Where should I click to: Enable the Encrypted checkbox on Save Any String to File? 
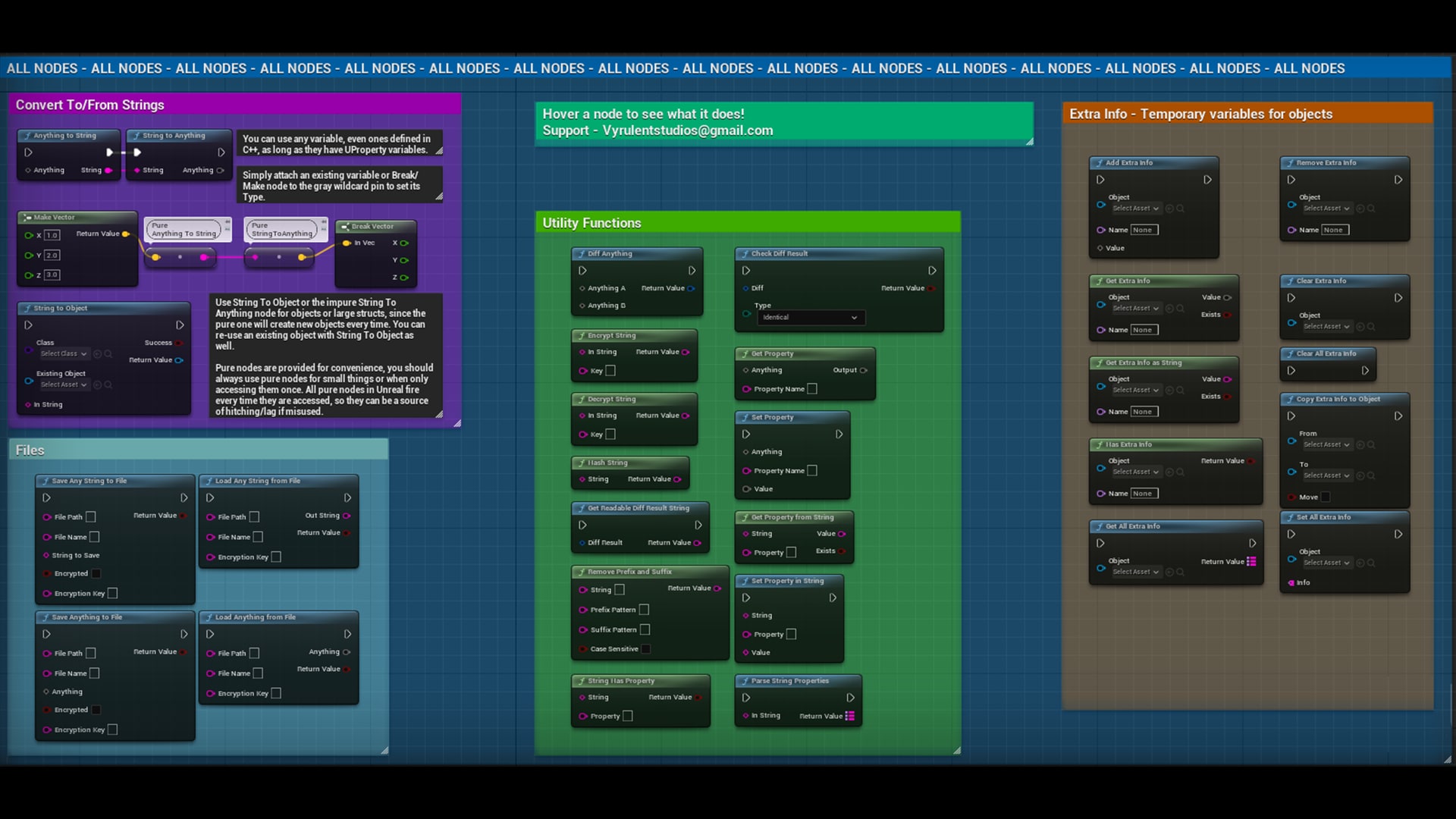pos(96,573)
